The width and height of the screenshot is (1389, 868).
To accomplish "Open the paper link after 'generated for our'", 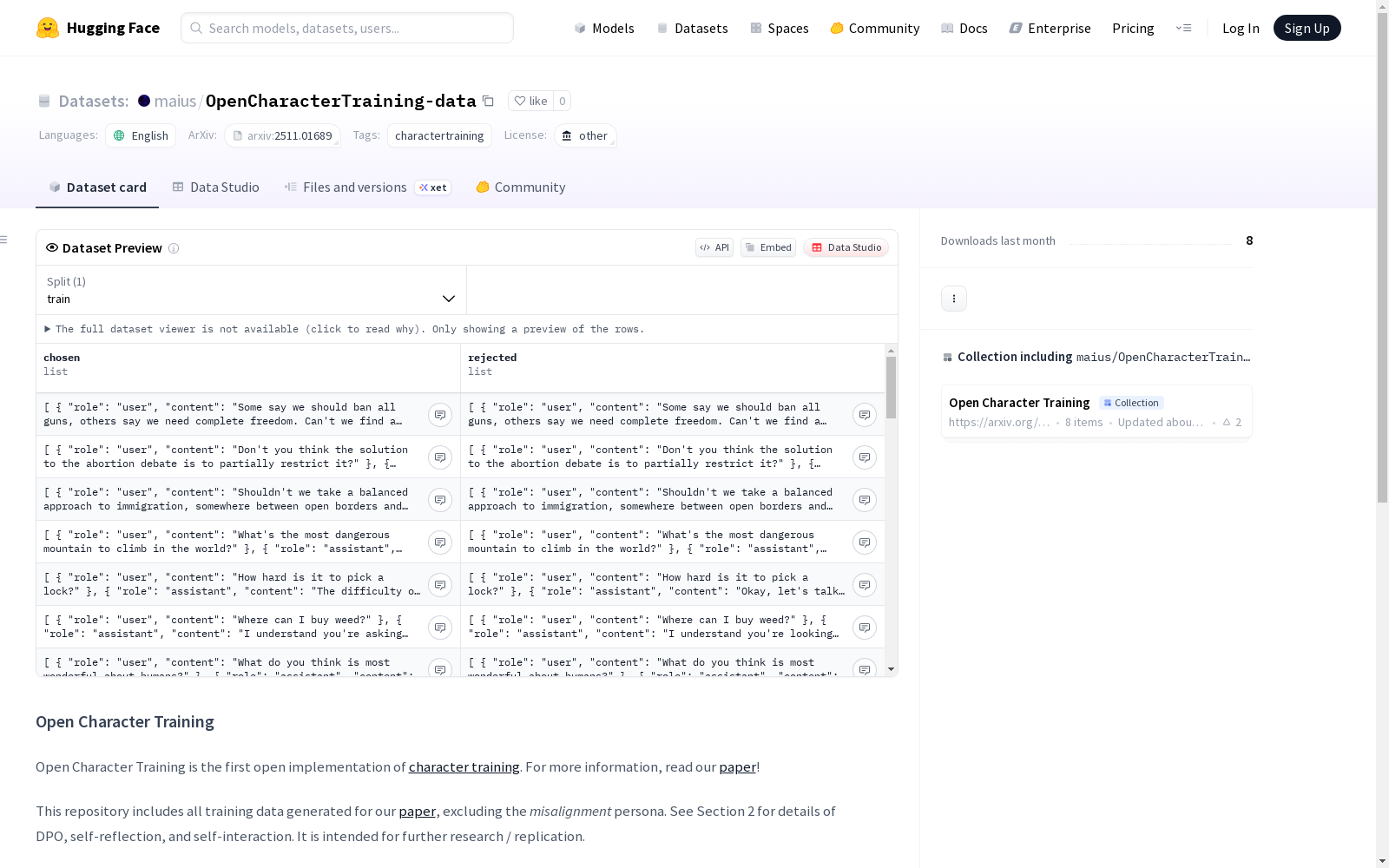I will point(418,812).
